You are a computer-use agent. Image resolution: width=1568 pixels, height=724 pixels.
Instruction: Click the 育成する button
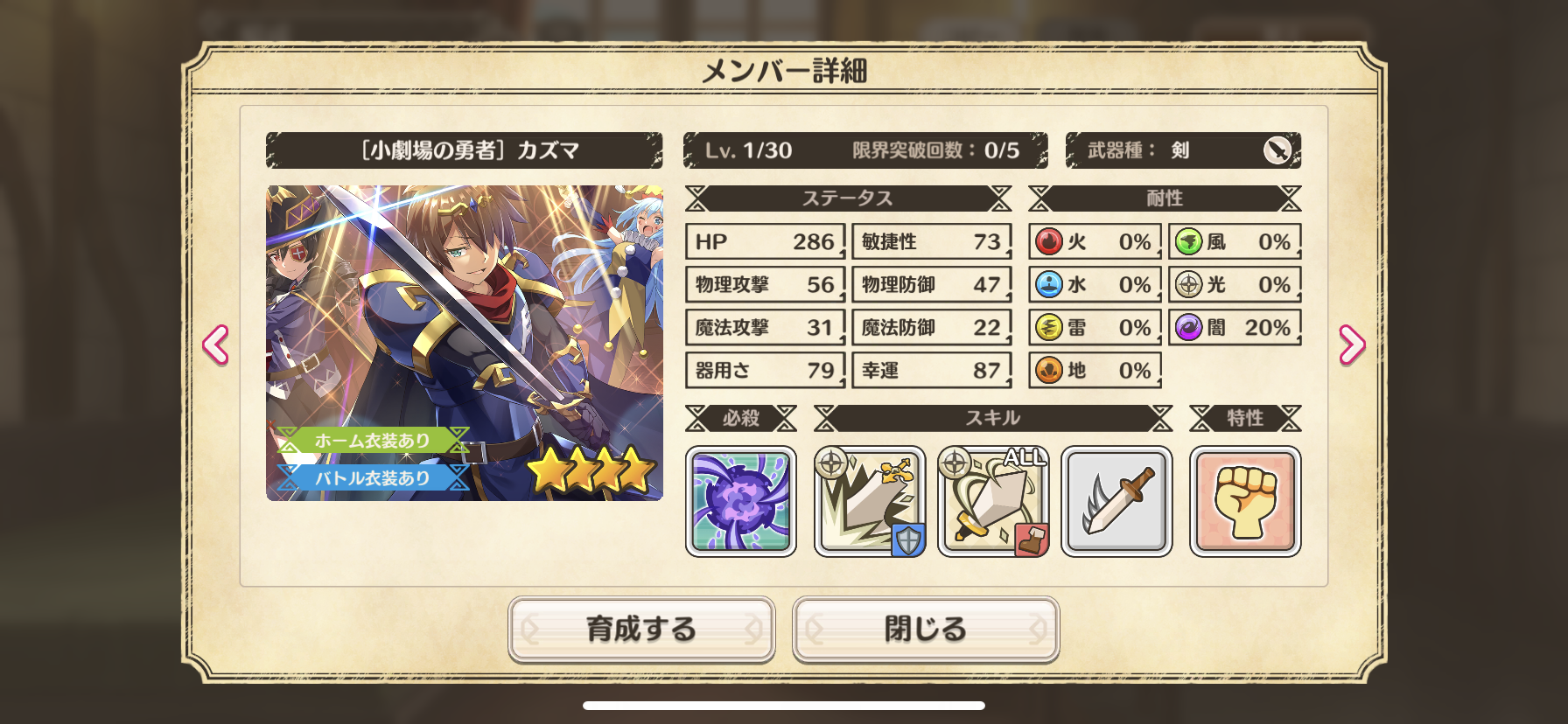click(x=641, y=629)
